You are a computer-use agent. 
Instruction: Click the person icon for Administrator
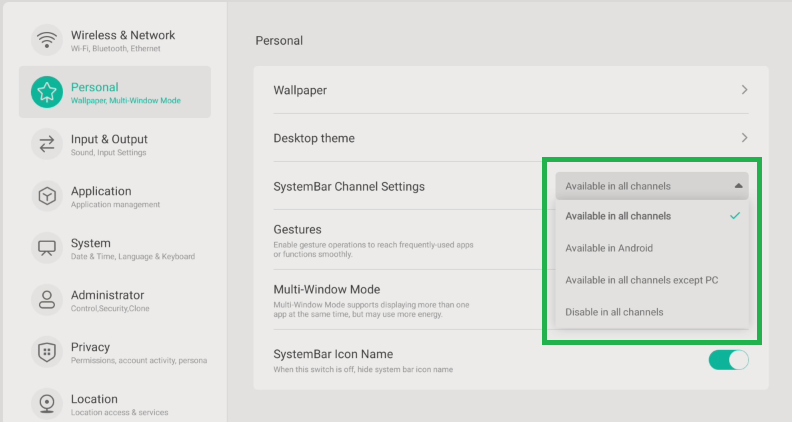[46, 300]
